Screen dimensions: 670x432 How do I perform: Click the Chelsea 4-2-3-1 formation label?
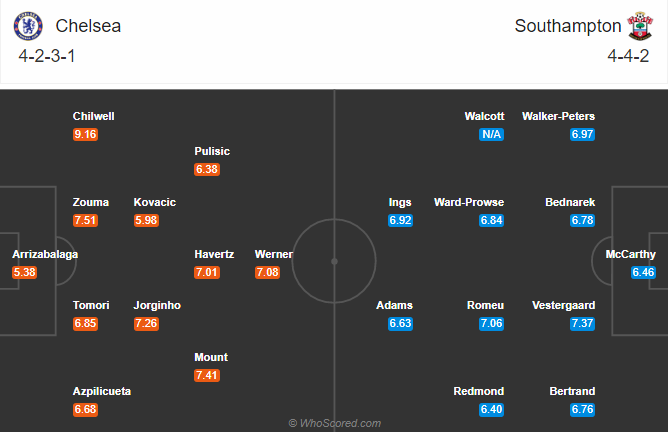(47, 56)
